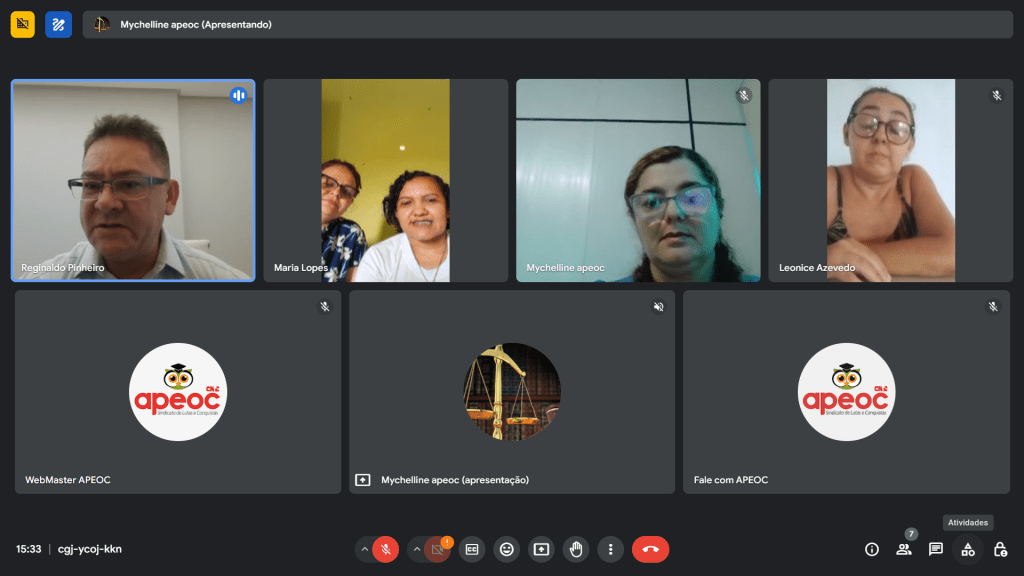This screenshot has width=1024, height=576.
Task: Select Maria Lopes video tile
Action: tap(385, 180)
